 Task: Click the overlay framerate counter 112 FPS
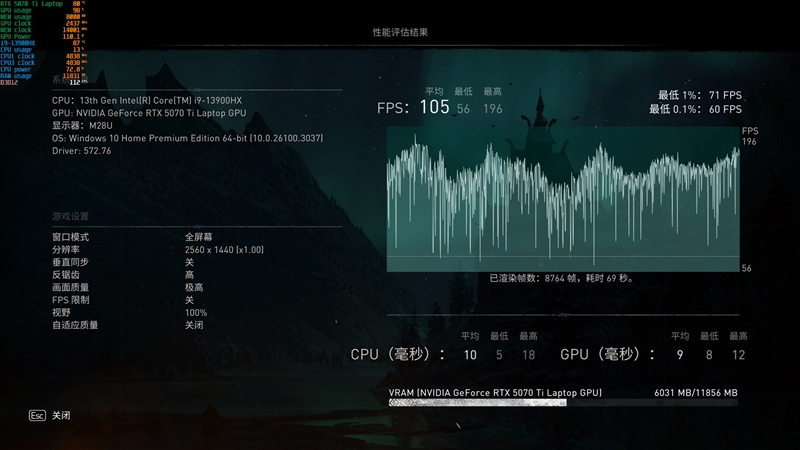(78, 82)
